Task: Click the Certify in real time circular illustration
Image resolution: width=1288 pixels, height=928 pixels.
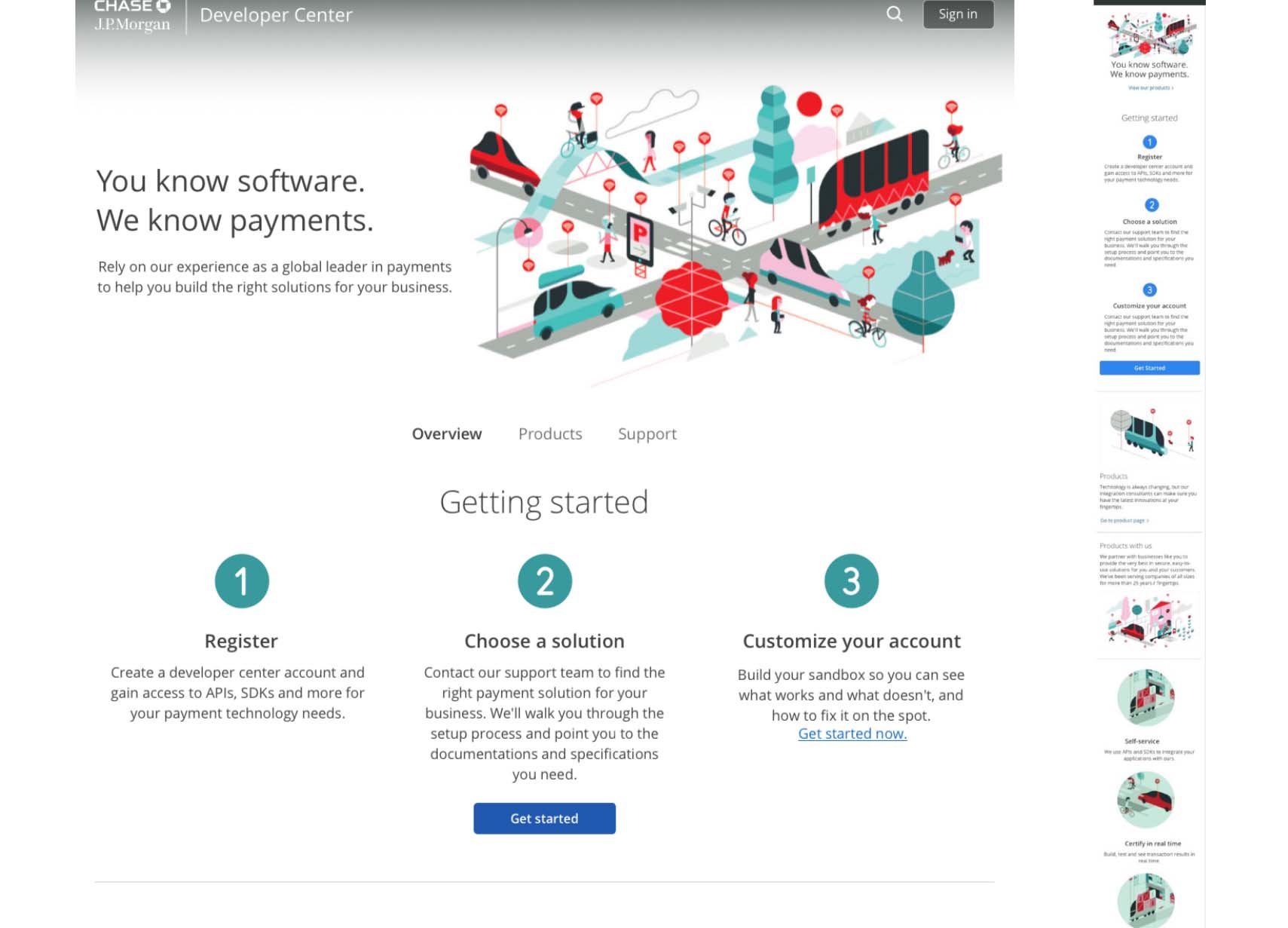Action: pos(1146,800)
